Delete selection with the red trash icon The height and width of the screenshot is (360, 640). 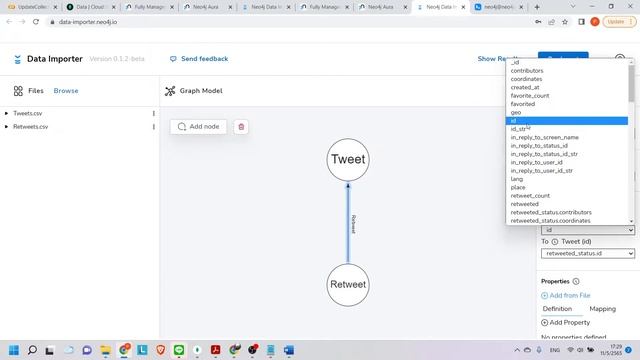tap(241, 127)
